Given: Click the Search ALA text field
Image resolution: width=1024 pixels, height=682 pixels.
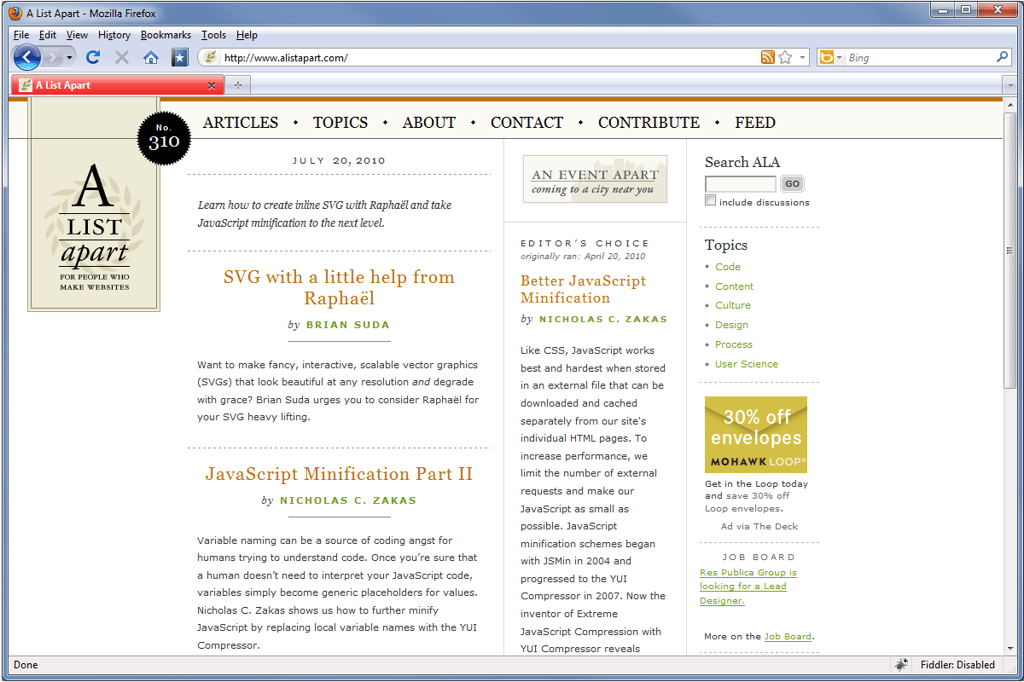Looking at the screenshot, I should click(x=741, y=184).
